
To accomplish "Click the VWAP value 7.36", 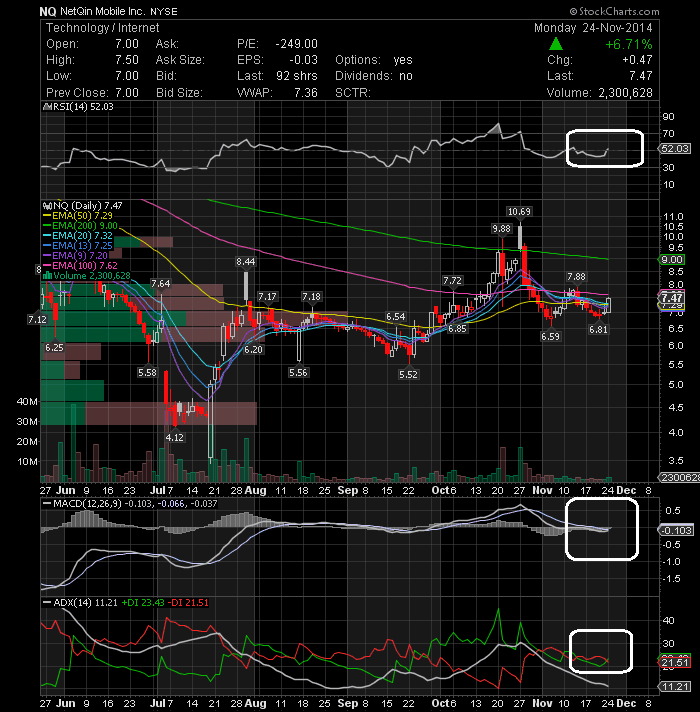I will [306, 93].
